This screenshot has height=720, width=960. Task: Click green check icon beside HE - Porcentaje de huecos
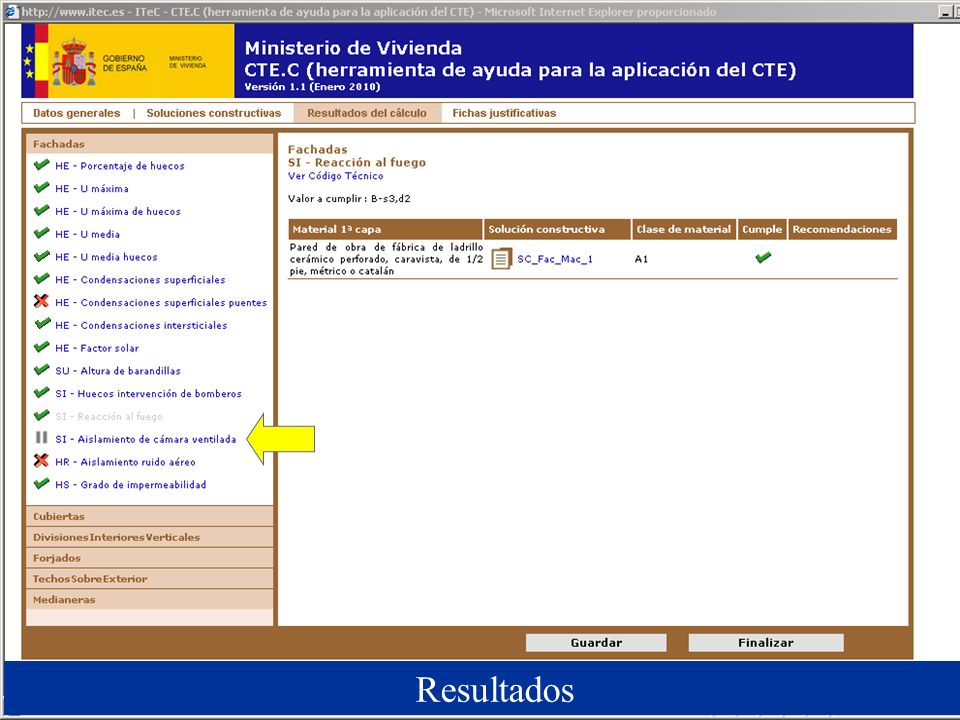click(42, 165)
